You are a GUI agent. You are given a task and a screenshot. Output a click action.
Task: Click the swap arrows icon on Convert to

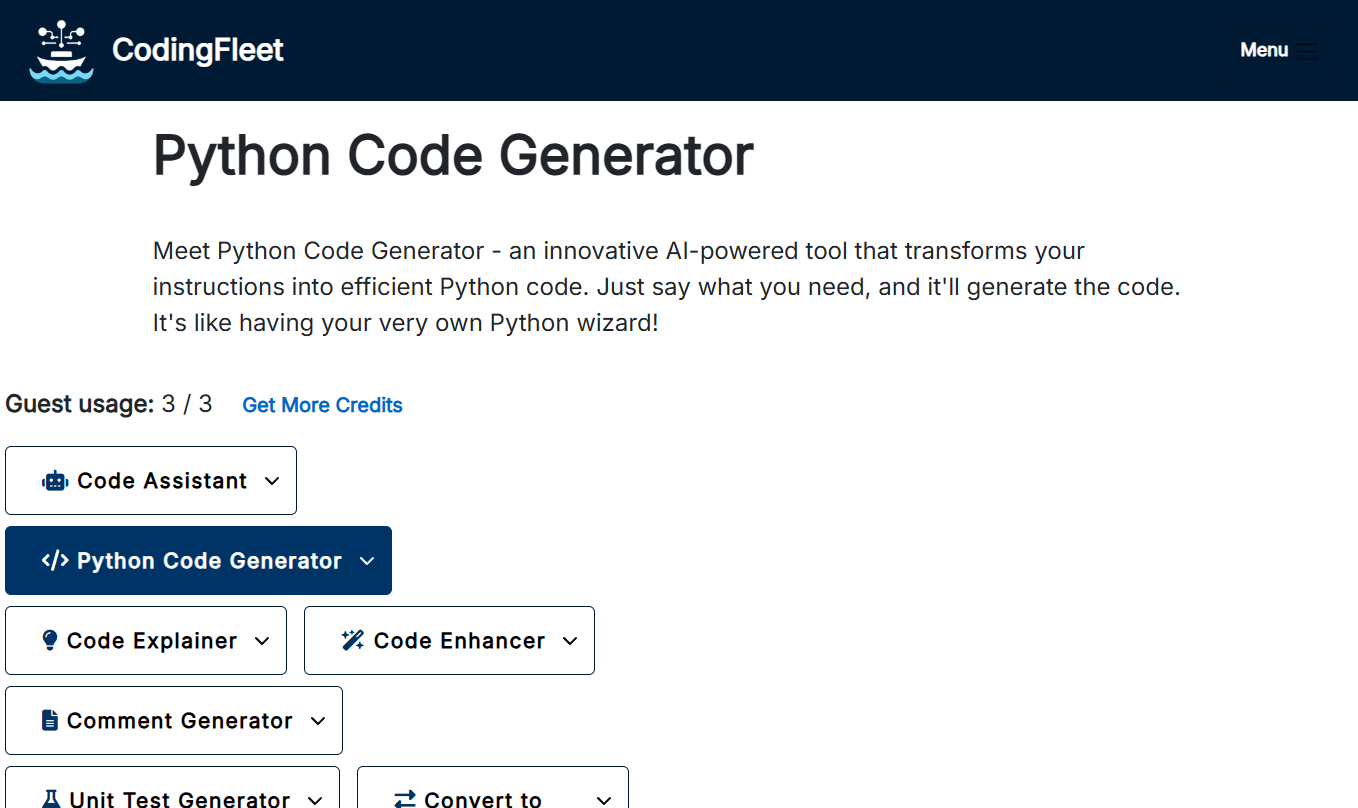[404, 799]
